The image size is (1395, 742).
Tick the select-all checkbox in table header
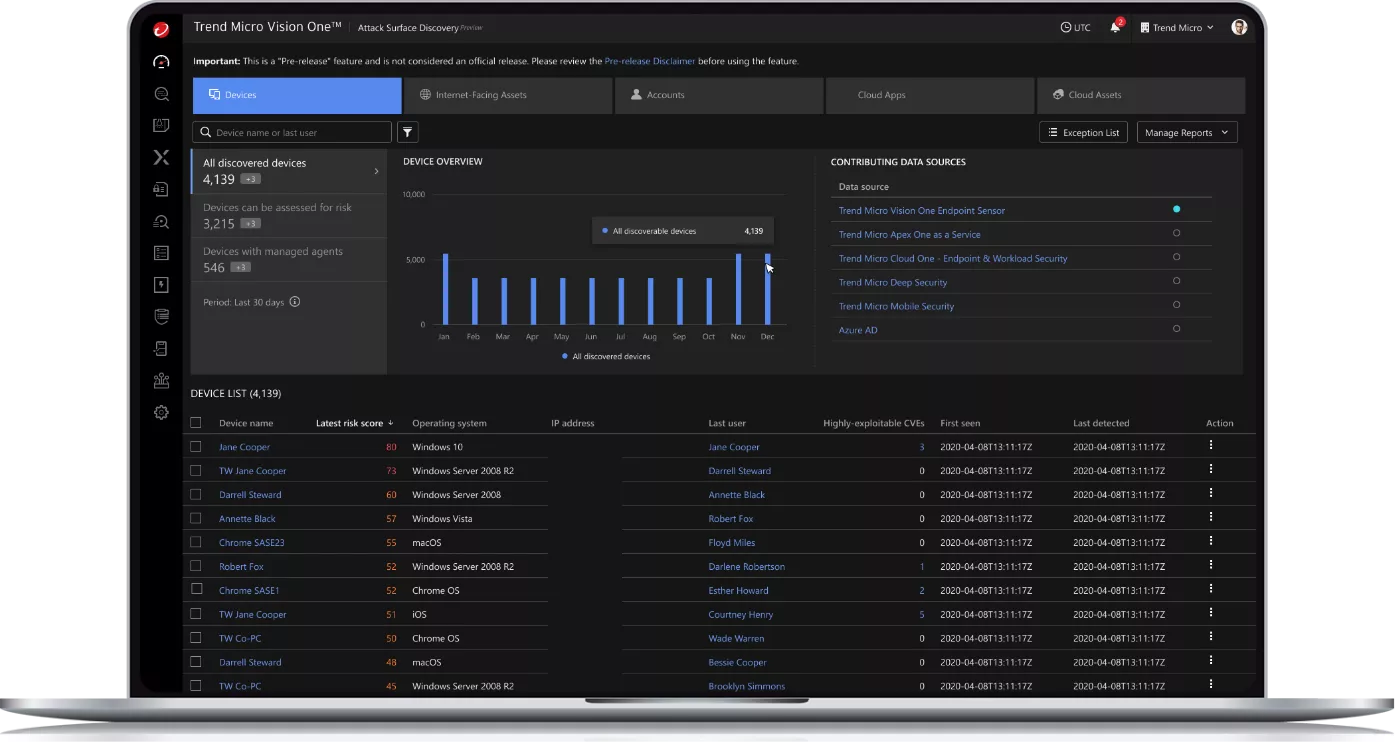(196, 423)
